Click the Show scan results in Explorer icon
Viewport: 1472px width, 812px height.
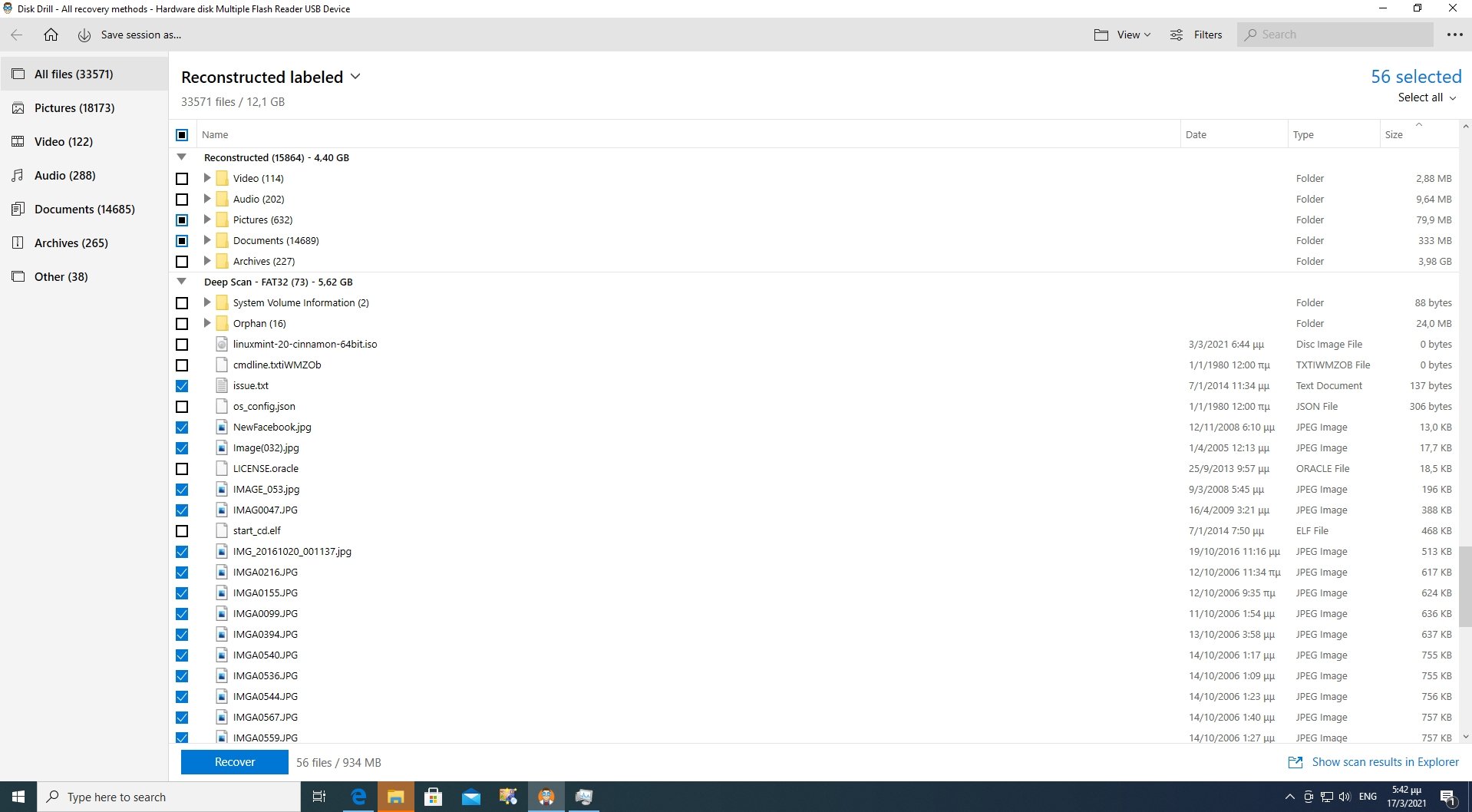(1295, 762)
